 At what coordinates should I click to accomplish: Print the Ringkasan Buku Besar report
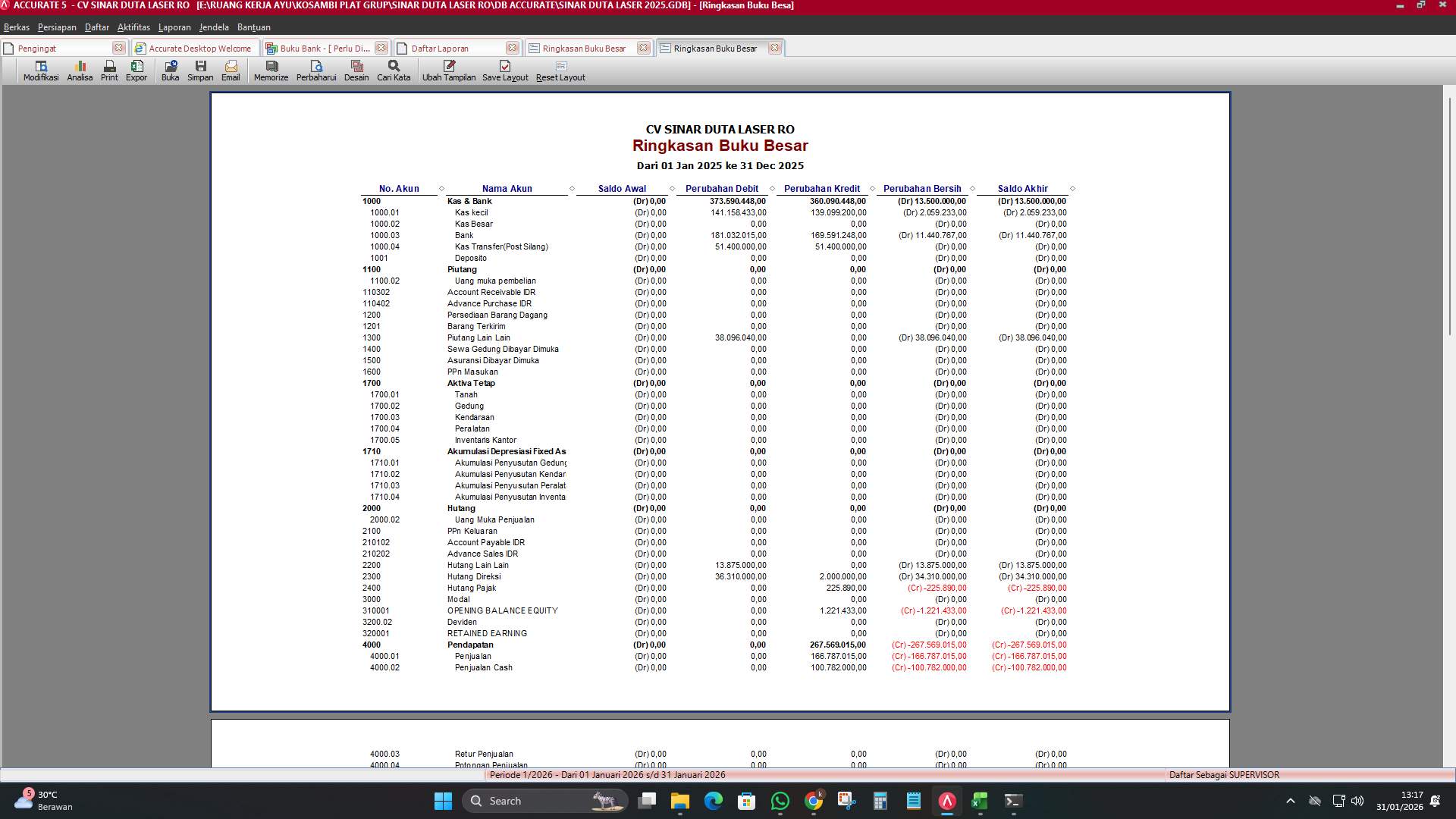click(108, 70)
